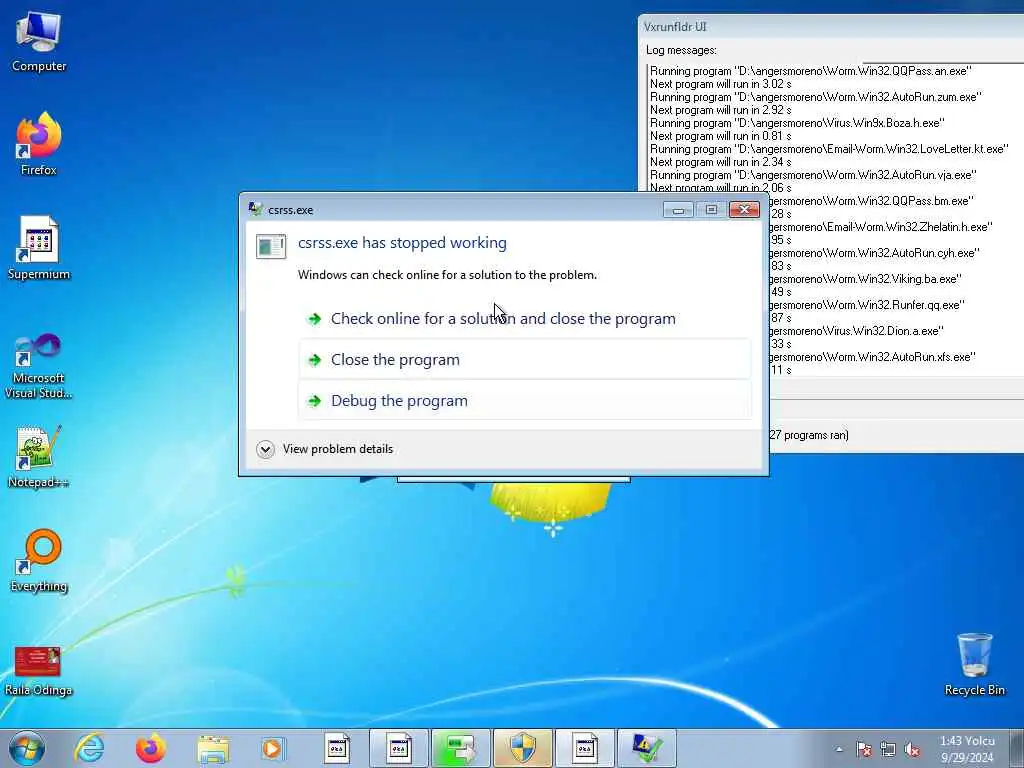
Task: Select log line Email-Worm.Win32.LoveLetter.kt.exe
Action: point(829,149)
